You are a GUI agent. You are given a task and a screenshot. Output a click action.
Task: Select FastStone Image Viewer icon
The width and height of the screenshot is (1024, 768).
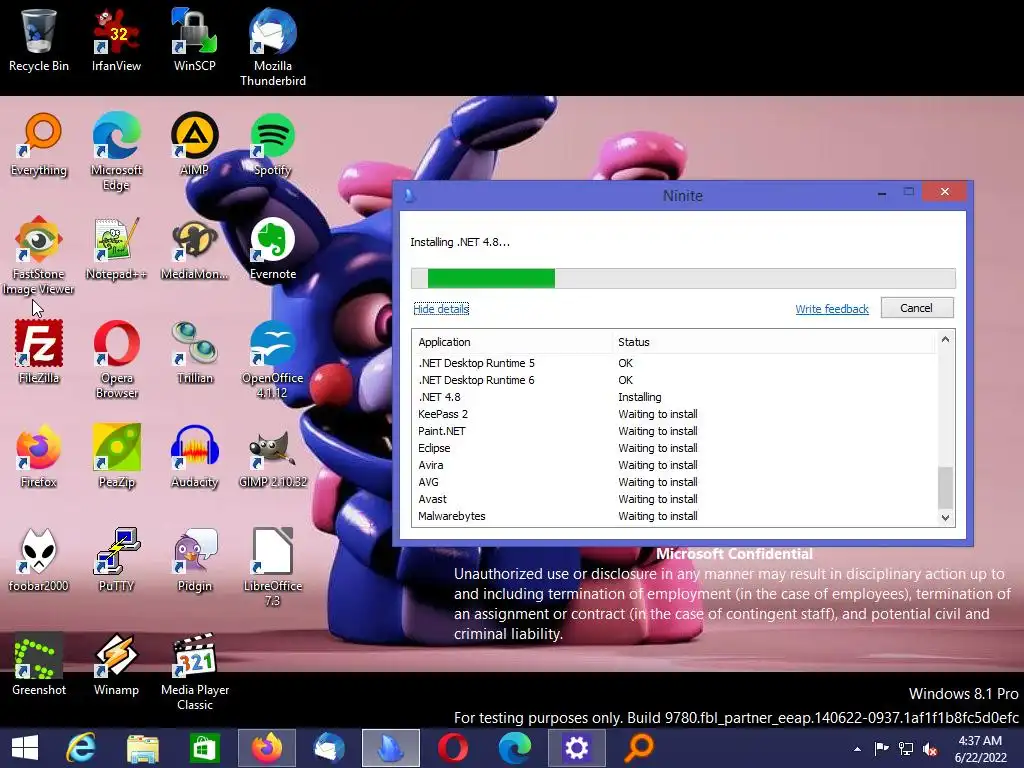point(39,255)
